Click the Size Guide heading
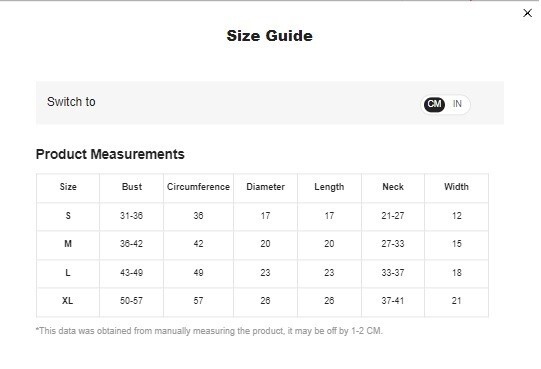541x369 pixels. [269, 36]
